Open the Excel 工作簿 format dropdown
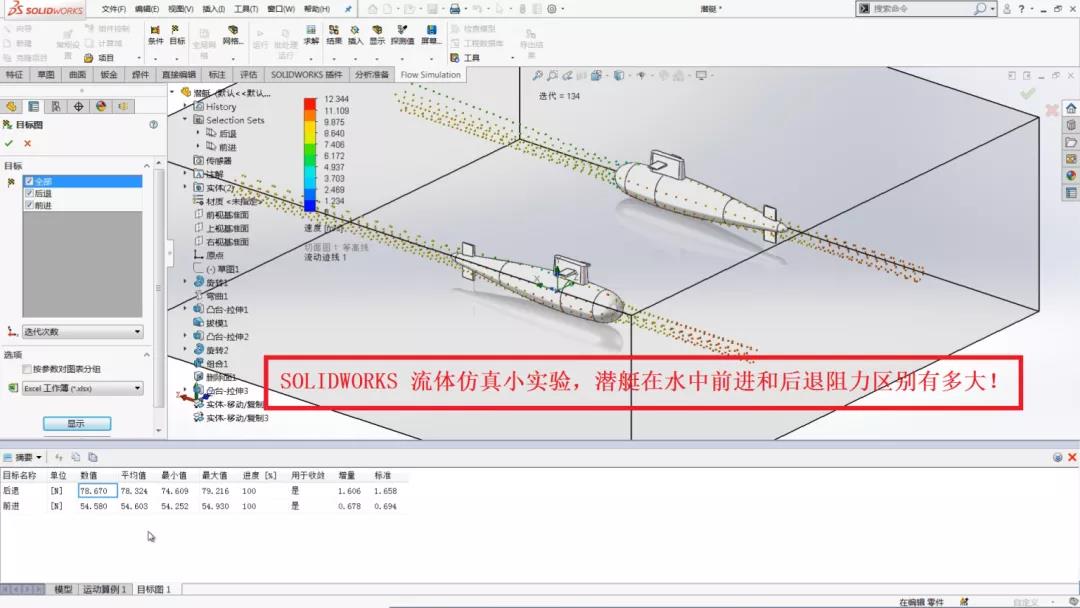The width and height of the screenshot is (1080, 608). pos(82,388)
